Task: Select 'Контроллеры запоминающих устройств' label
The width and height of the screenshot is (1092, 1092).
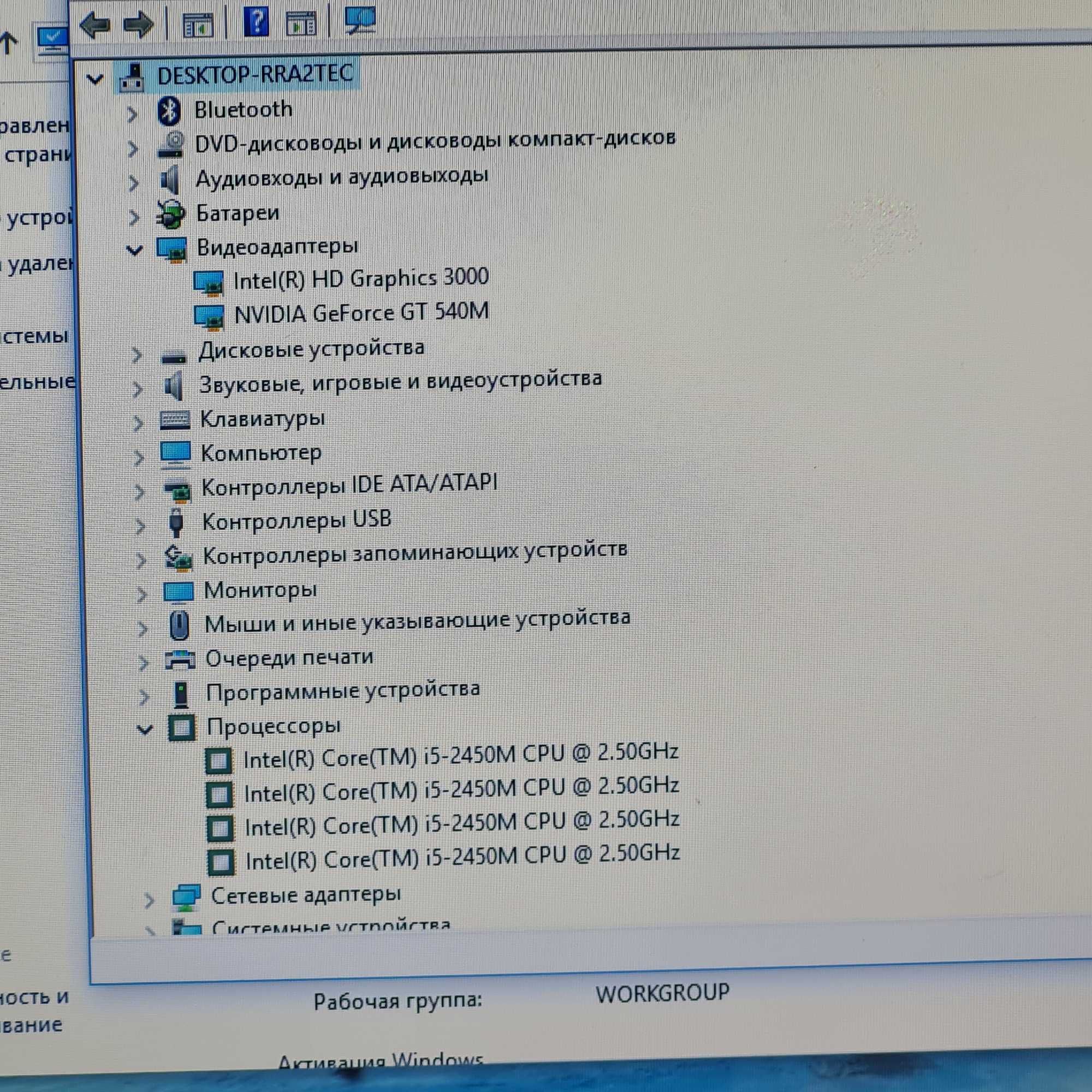Action: 415,553
